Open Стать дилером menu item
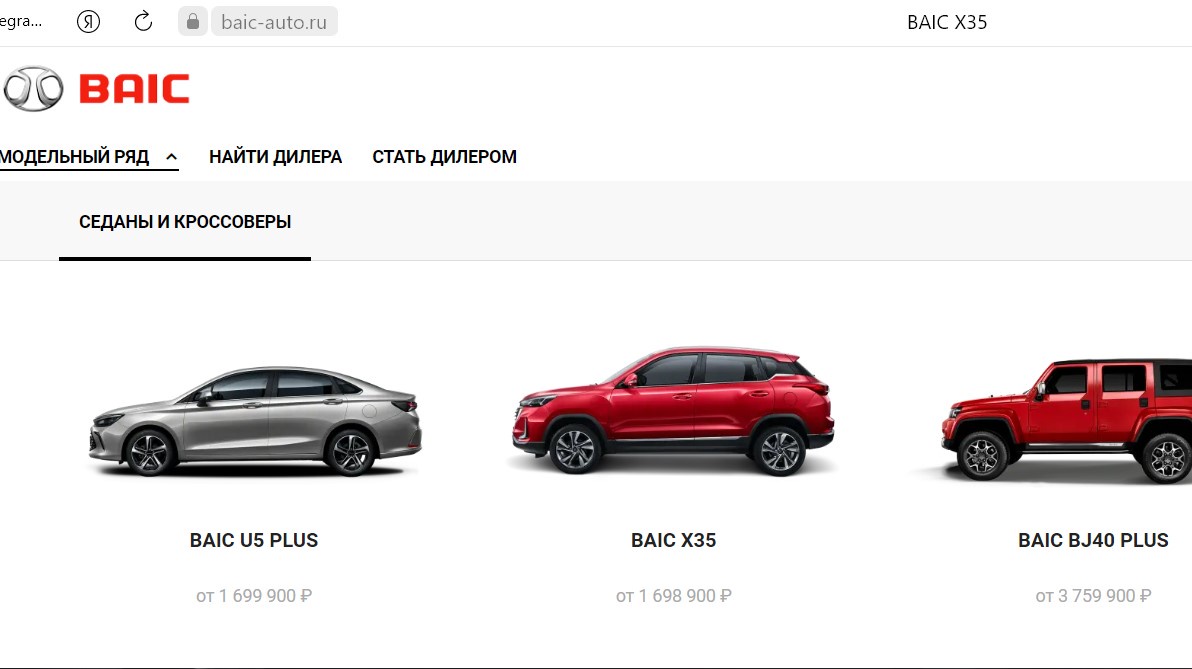This screenshot has width=1192, height=669. 444,157
